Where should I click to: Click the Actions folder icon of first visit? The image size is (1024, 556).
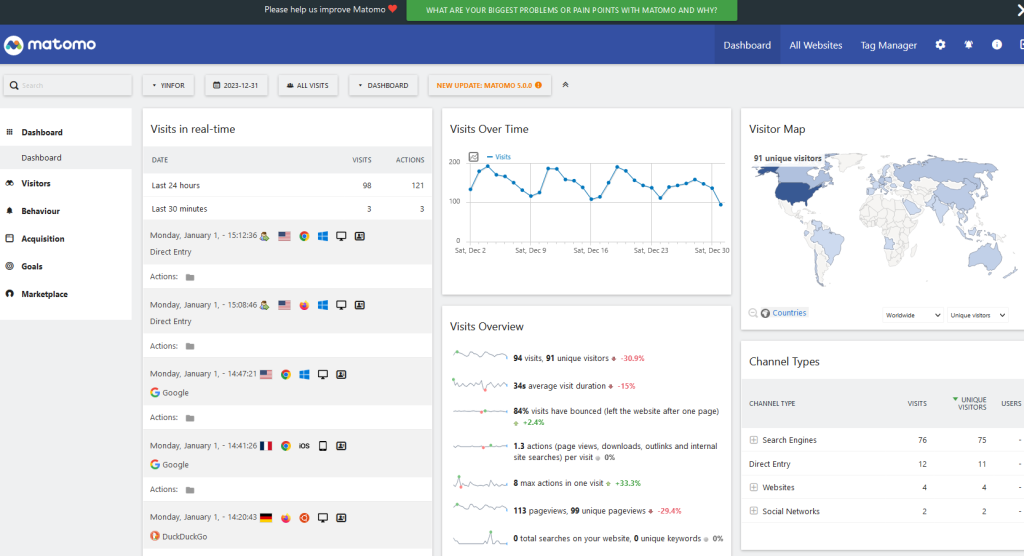point(190,277)
